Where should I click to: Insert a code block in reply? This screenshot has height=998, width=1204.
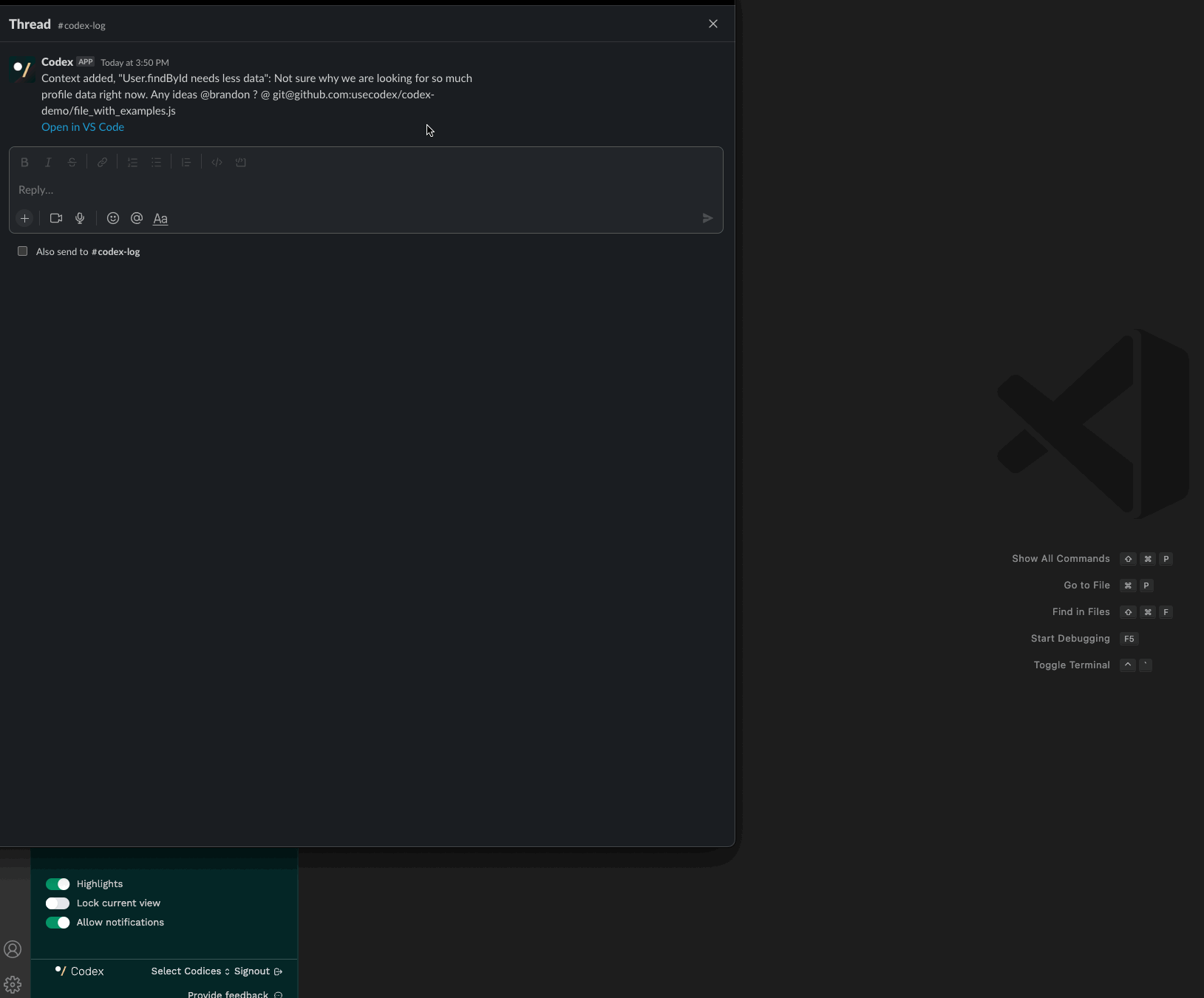click(240, 163)
